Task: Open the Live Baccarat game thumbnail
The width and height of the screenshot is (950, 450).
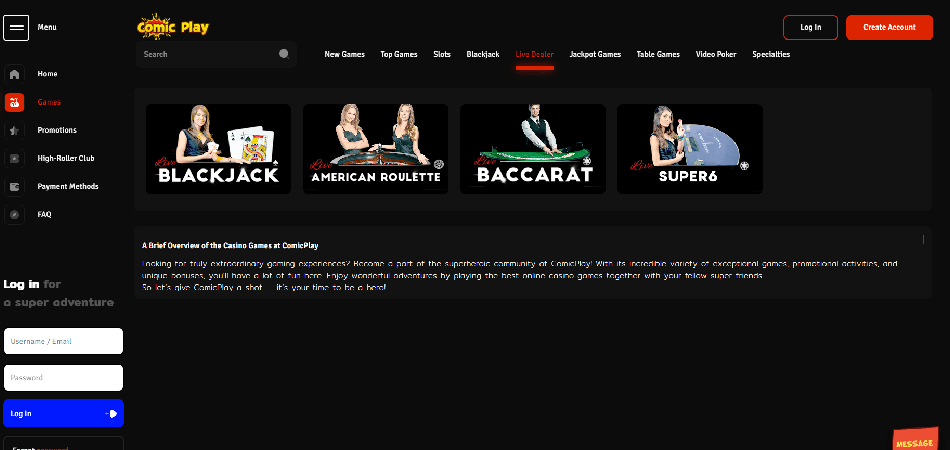Action: point(533,149)
